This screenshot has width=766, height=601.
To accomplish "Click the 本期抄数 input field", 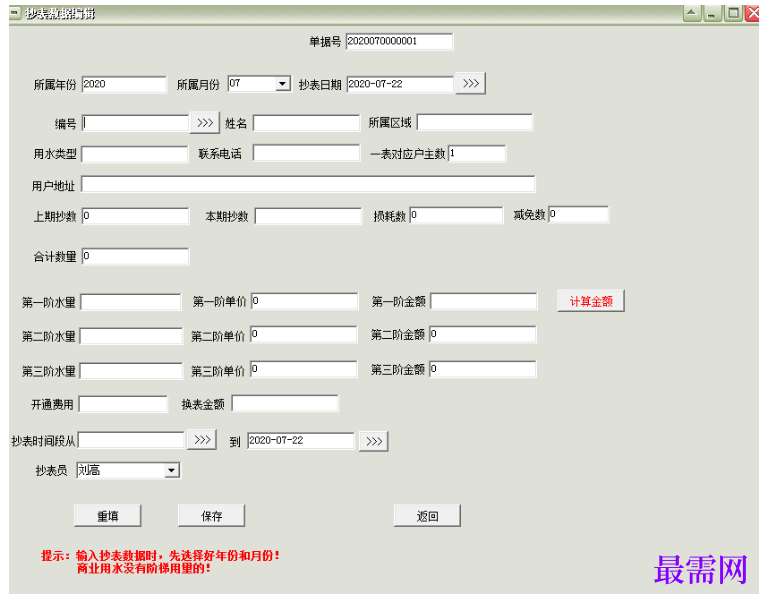I will click(308, 216).
